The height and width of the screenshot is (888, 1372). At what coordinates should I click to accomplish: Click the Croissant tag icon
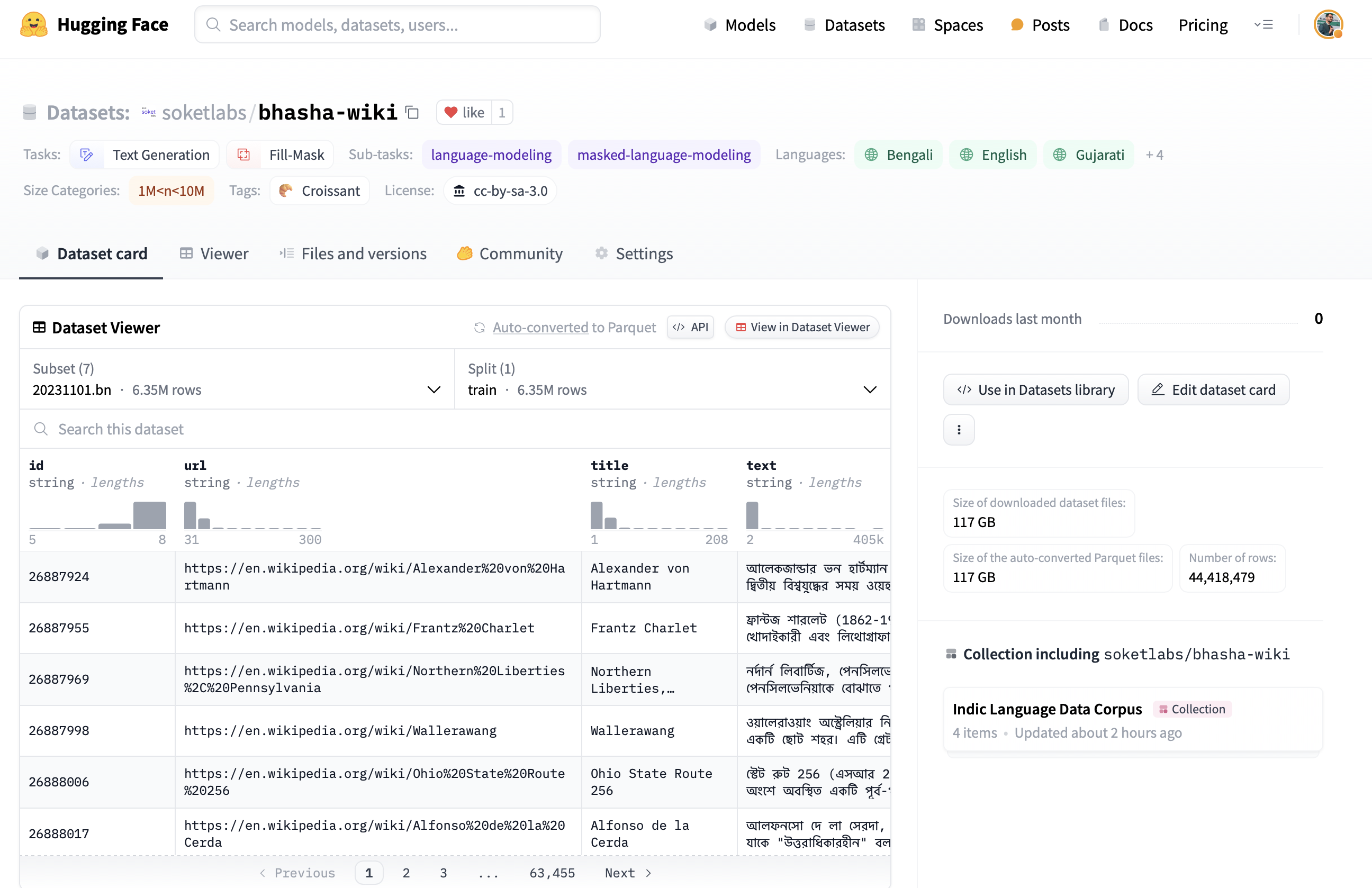[x=285, y=191]
